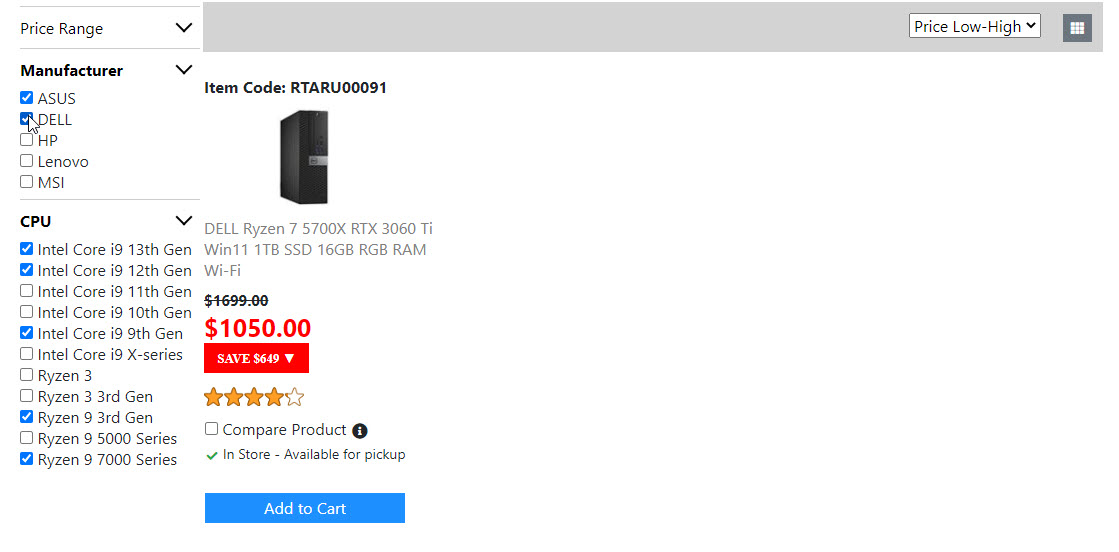Check the HP manufacturer checkbox

tap(27, 140)
